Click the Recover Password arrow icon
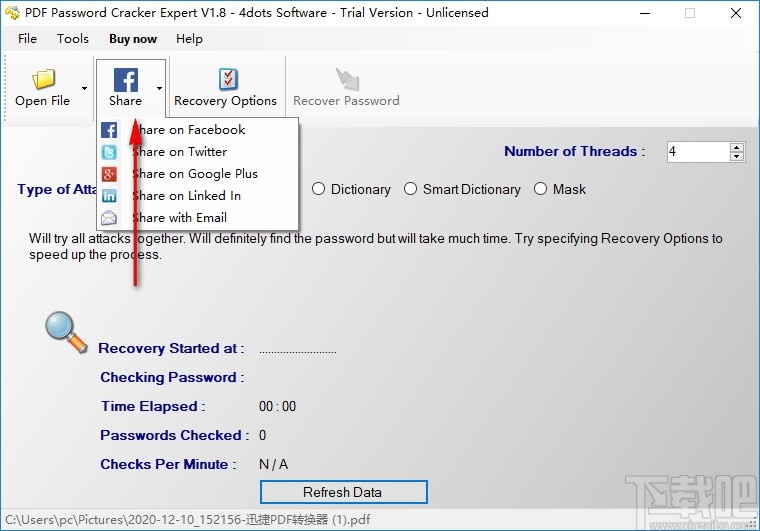 coord(347,79)
